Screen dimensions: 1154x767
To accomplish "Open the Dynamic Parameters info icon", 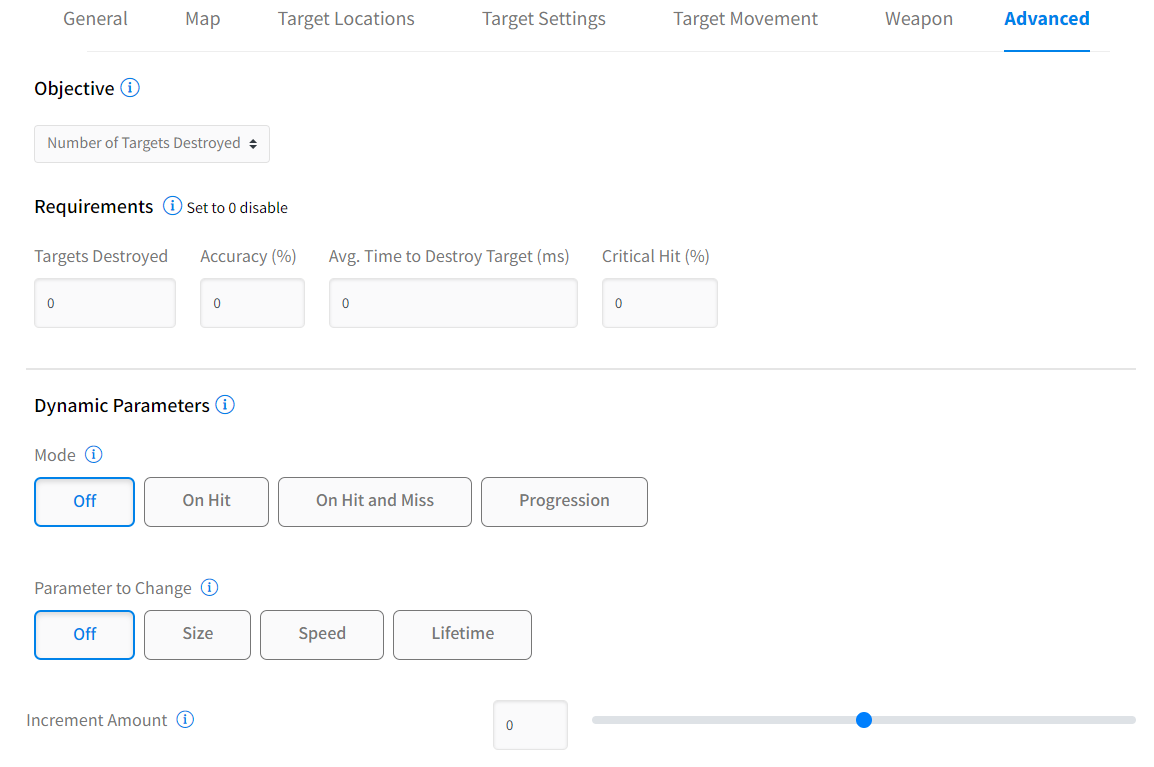I will coord(225,405).
